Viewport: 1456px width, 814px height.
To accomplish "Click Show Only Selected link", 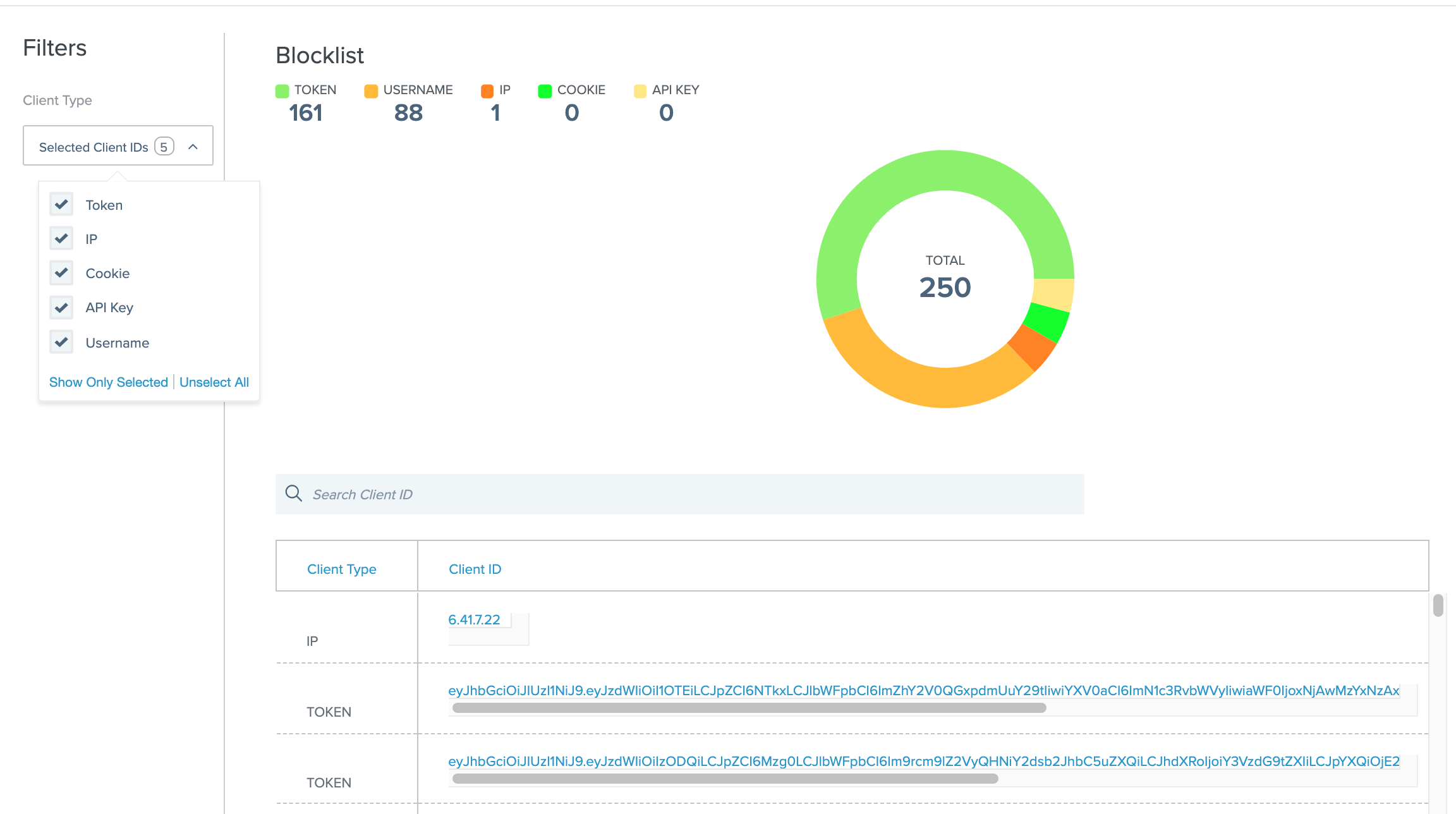I will tap(109, 382).
